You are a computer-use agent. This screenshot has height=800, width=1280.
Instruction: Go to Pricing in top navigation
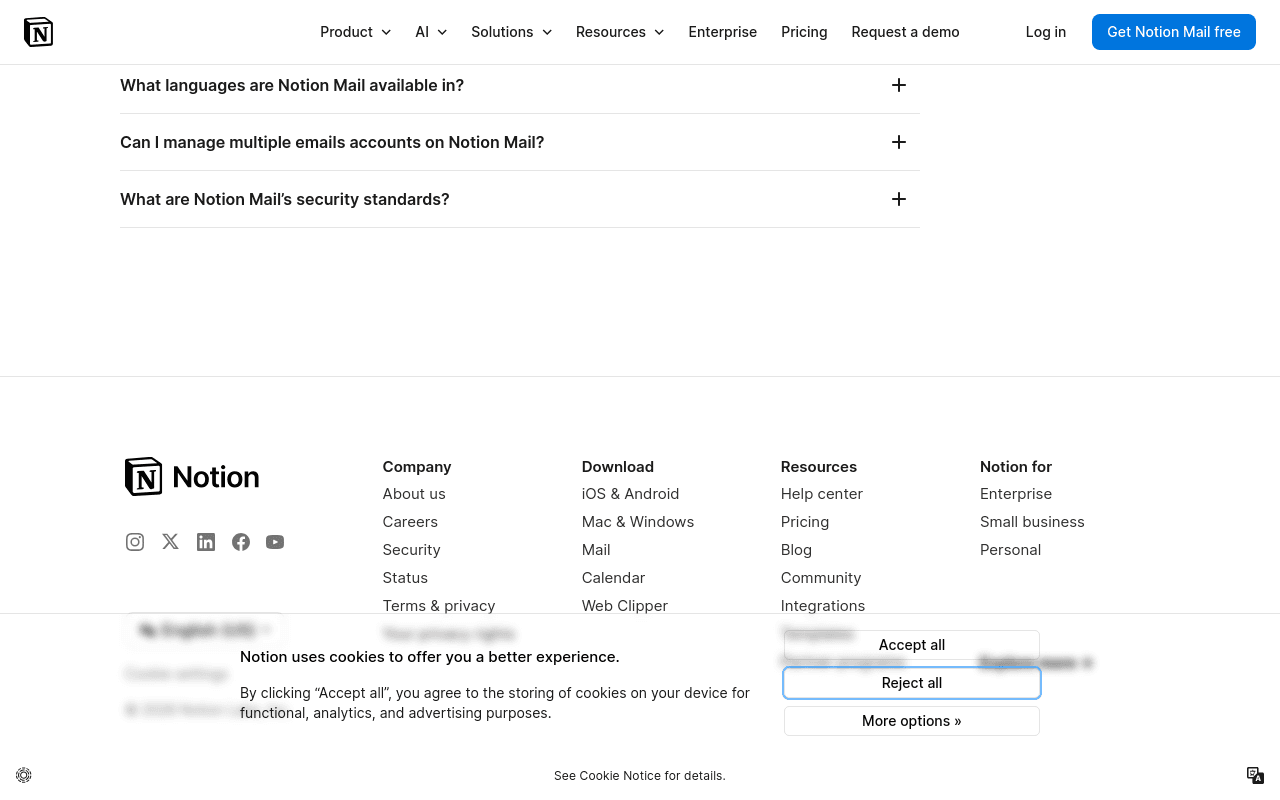[804, 32]
